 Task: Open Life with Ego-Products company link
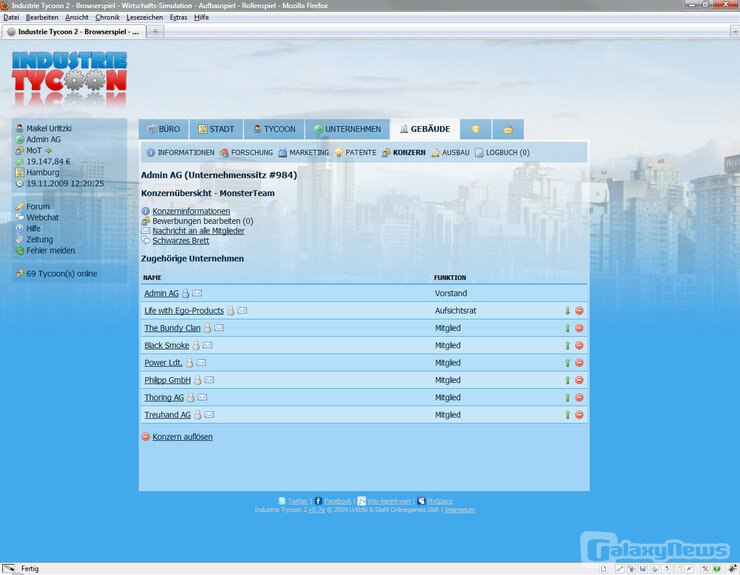pyautogui.click(x=184, y=311)
